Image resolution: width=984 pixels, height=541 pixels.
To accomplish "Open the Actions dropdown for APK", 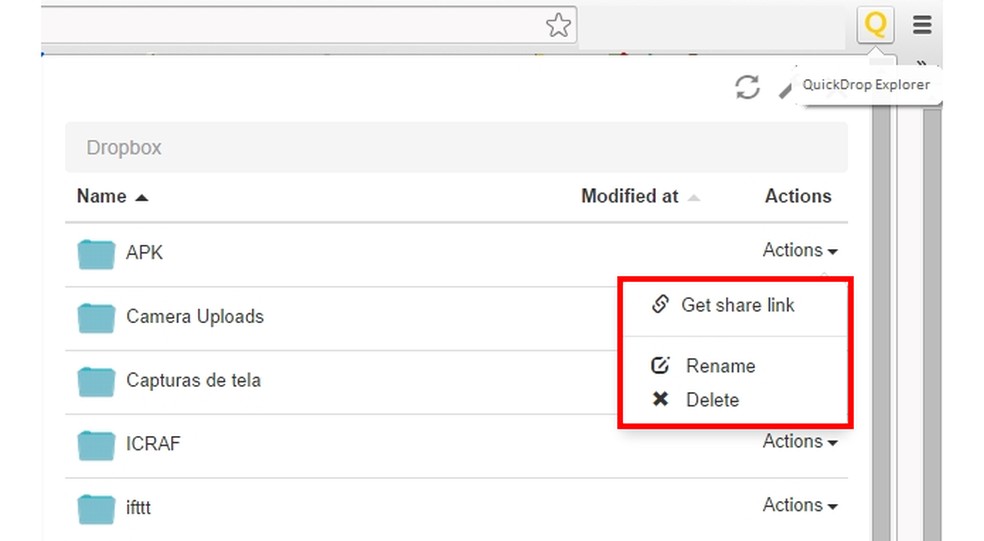I will pyautogui.click(x=799, y=251).
